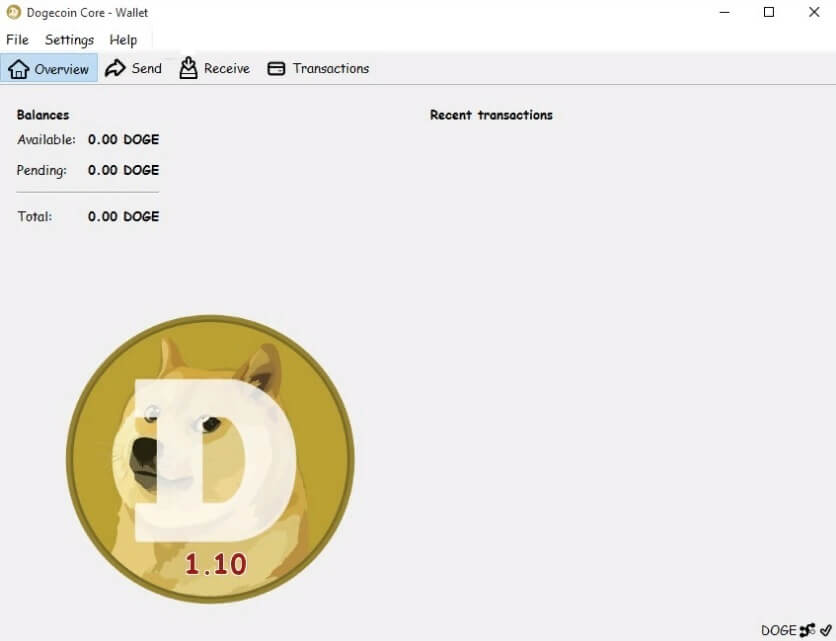Close the Dogecoin Core window

click(x=814, y=12)
